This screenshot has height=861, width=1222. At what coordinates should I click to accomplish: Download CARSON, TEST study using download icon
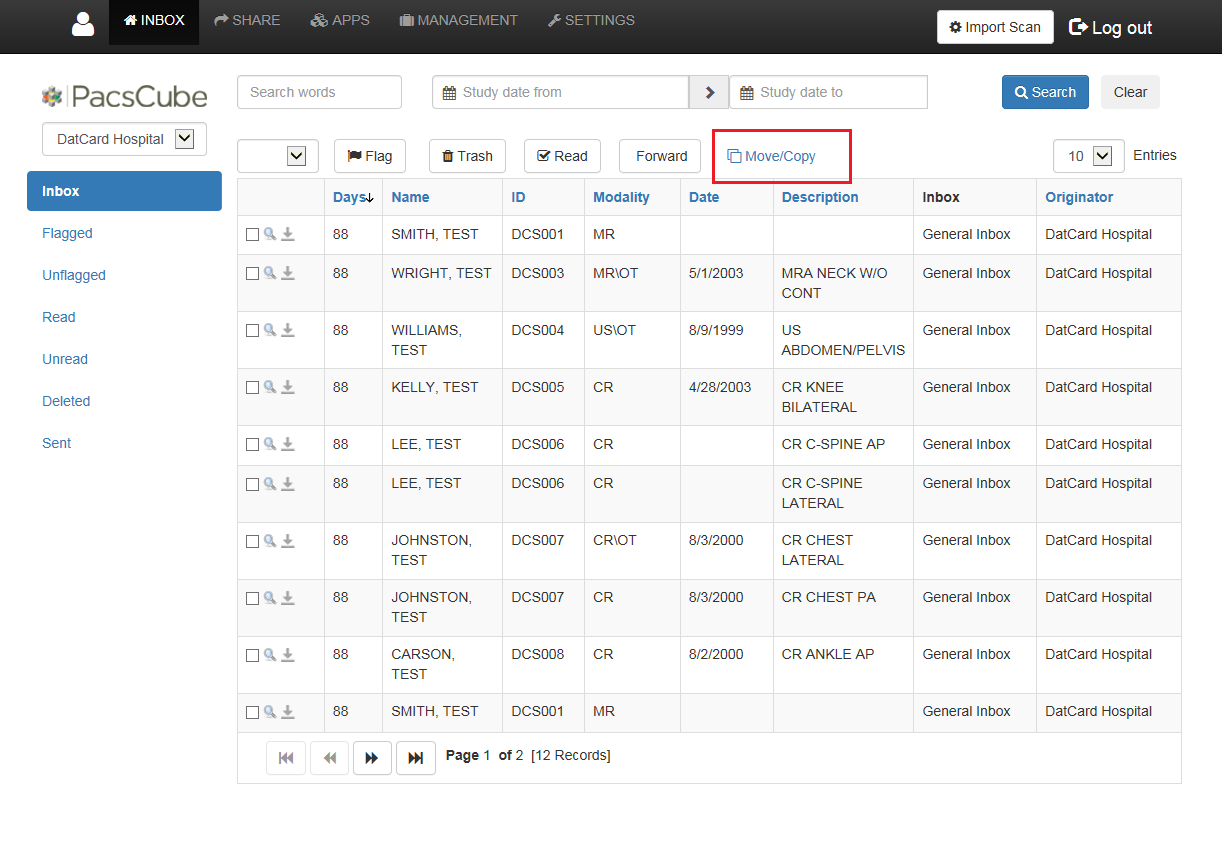tap(288, 654)
